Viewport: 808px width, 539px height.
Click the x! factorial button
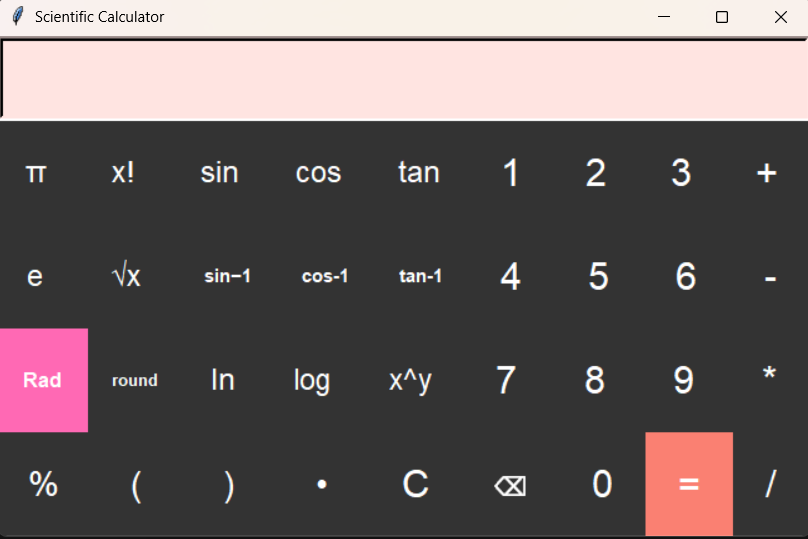click(x=123, y=173)
